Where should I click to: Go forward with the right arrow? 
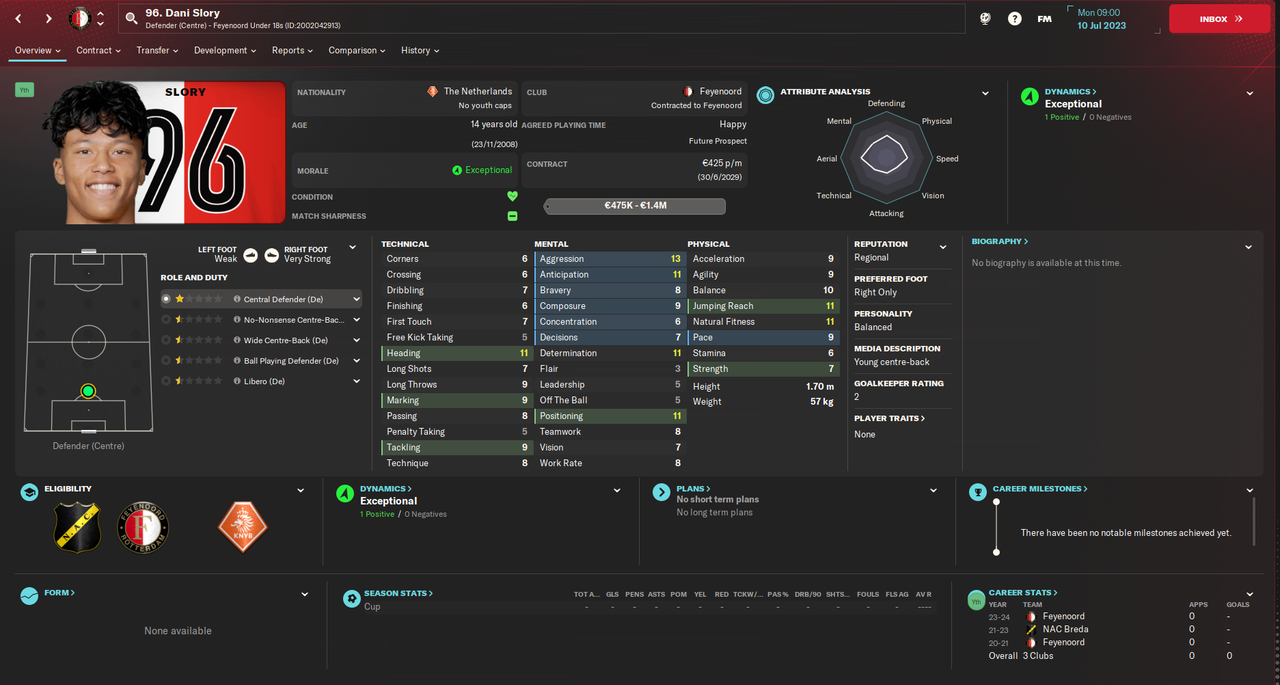pos(47,19)
